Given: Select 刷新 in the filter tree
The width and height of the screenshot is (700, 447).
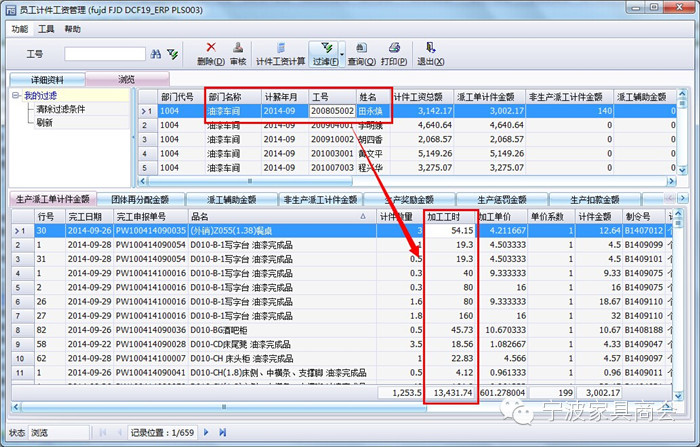Looking at the screenshot, I should (x=45, y=122).
